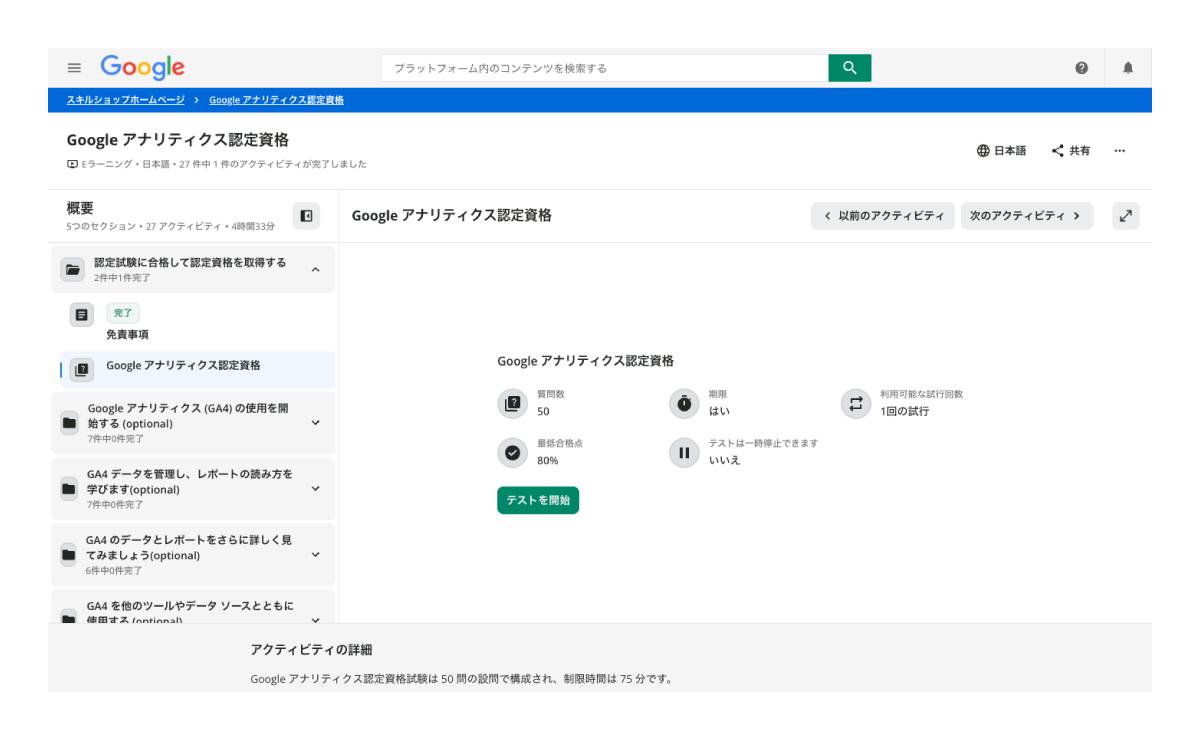Open the hamburger navigation menu

tap(74, 67)
